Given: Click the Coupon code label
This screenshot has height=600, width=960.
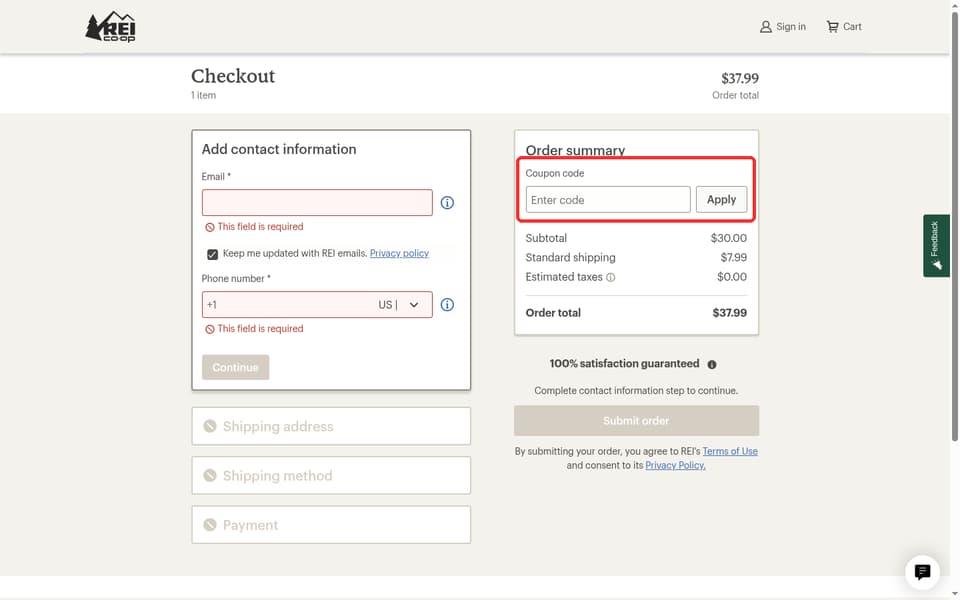Looking at the screenshot, I should [x=555, y=173].
